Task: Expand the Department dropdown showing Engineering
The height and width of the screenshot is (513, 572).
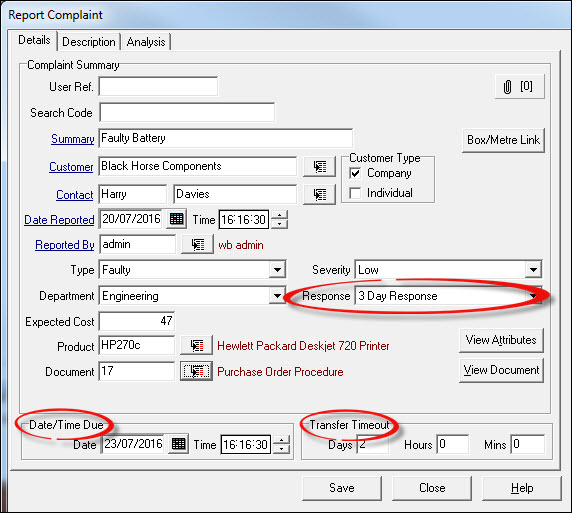Action: tap(277, 296)
